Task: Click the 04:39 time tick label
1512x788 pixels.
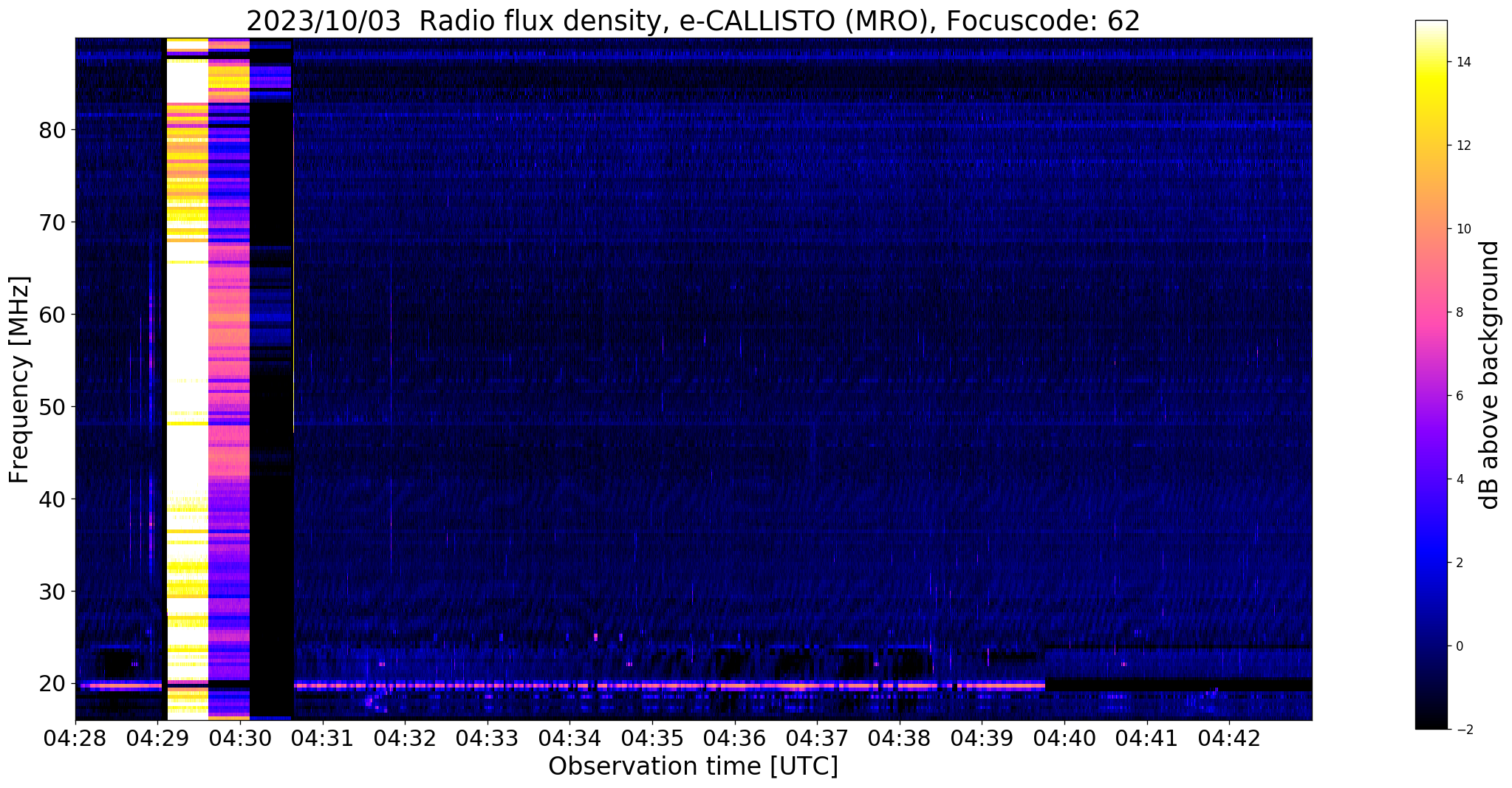Action: point(982,739)
